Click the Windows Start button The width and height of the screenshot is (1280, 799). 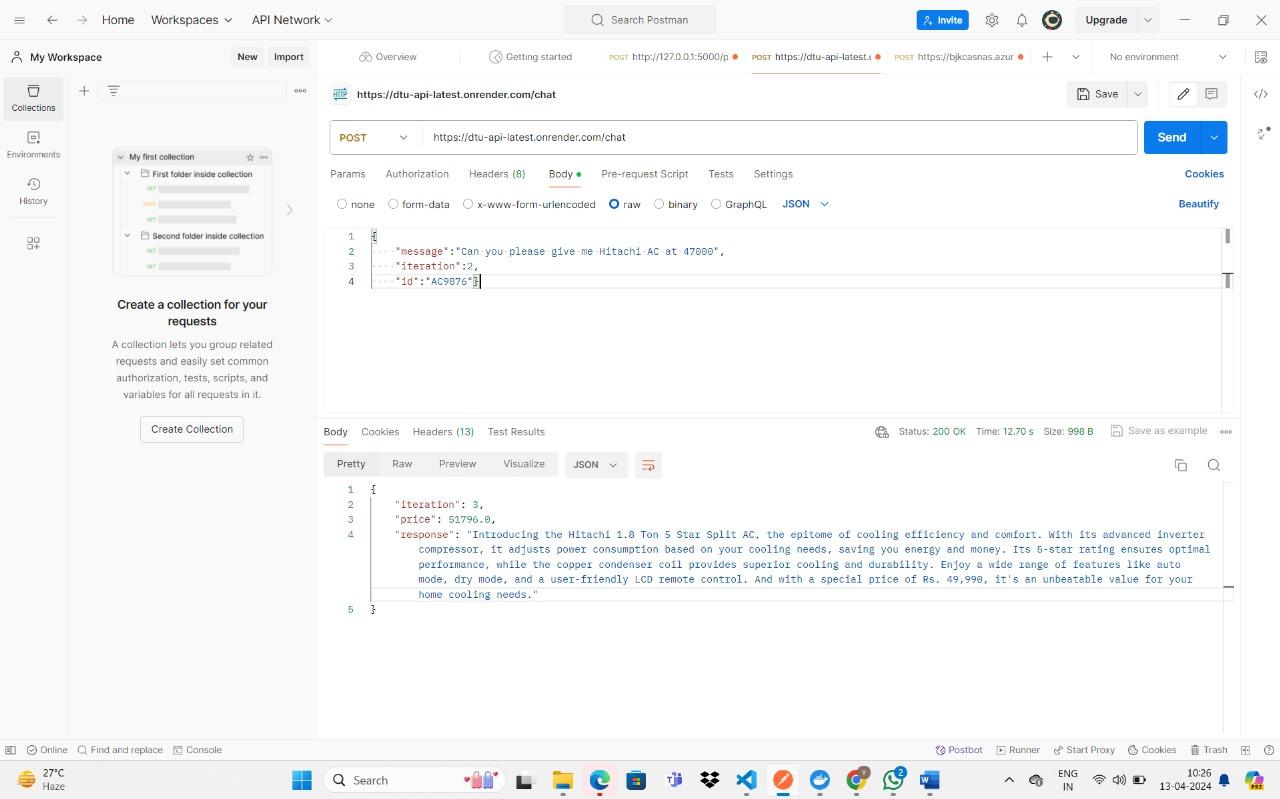[301, 780]
